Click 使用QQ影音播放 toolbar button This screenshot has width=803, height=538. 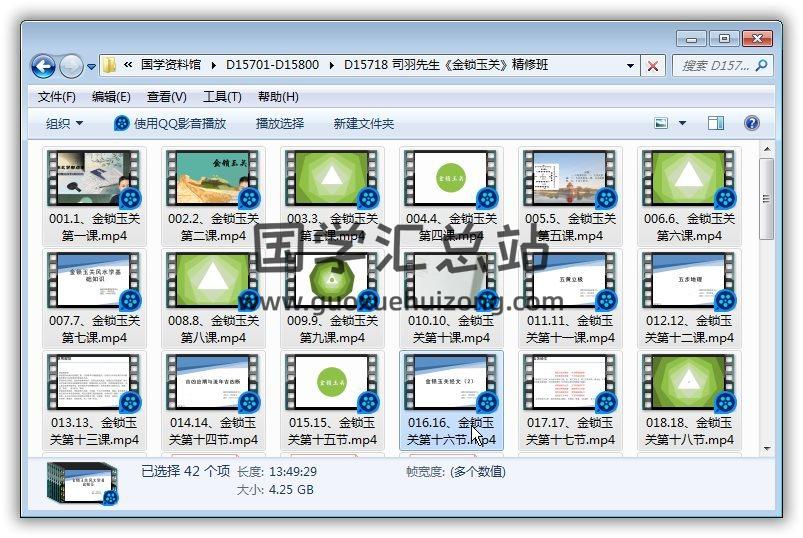170,123
